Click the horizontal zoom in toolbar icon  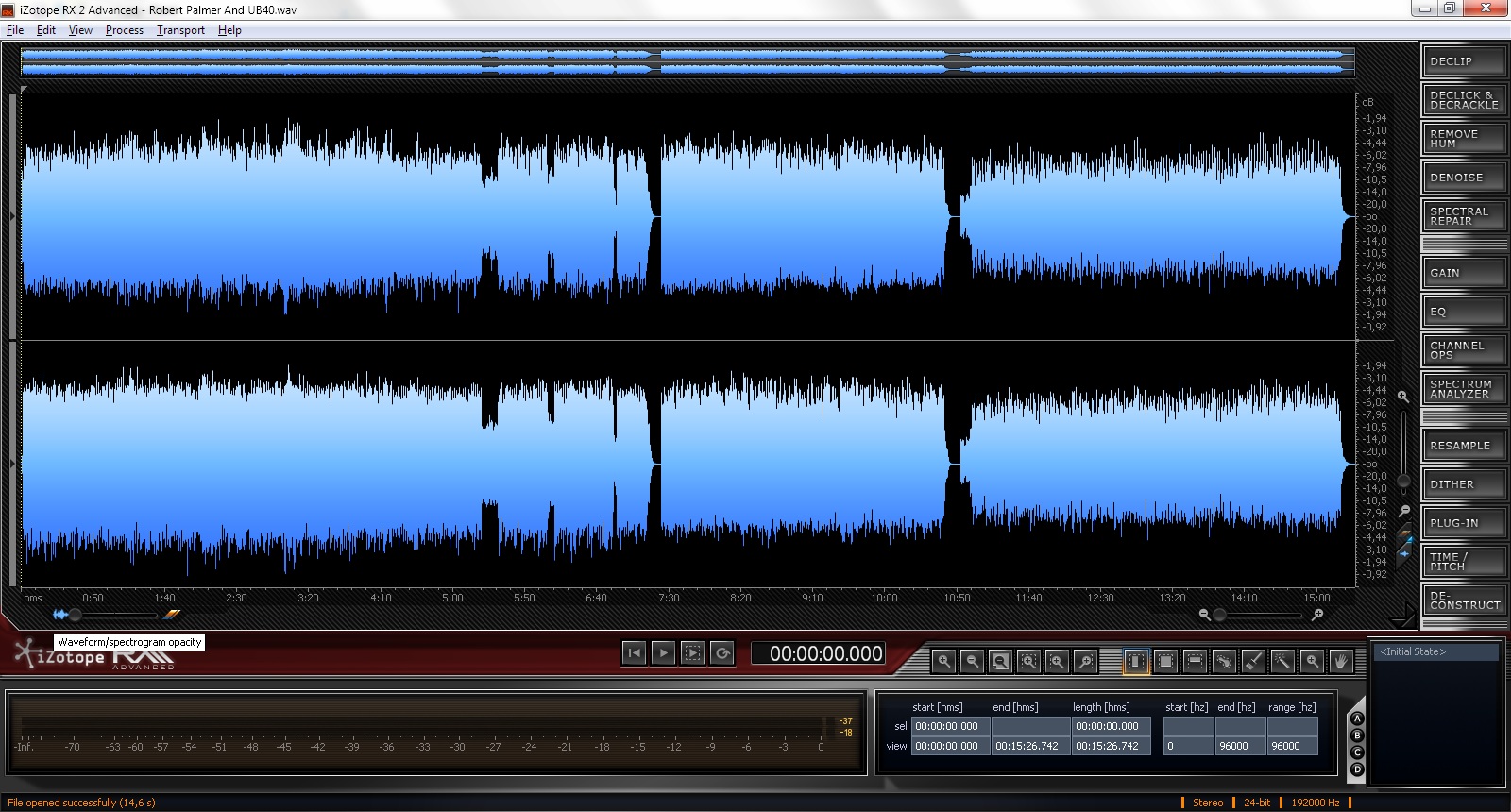[x=943, y=662]
